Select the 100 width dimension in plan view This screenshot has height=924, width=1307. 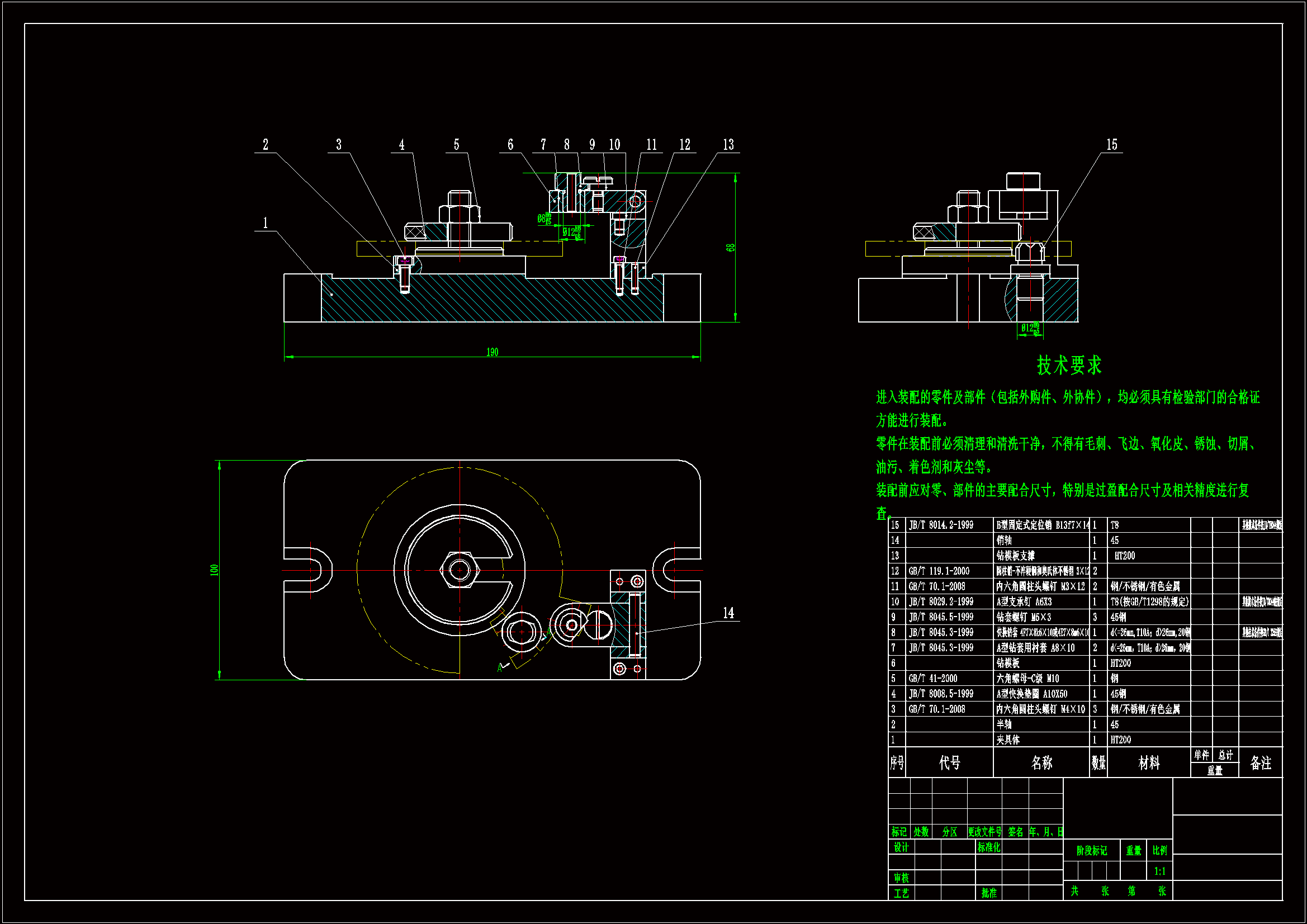pyautogui.click(x=214, y=570)
